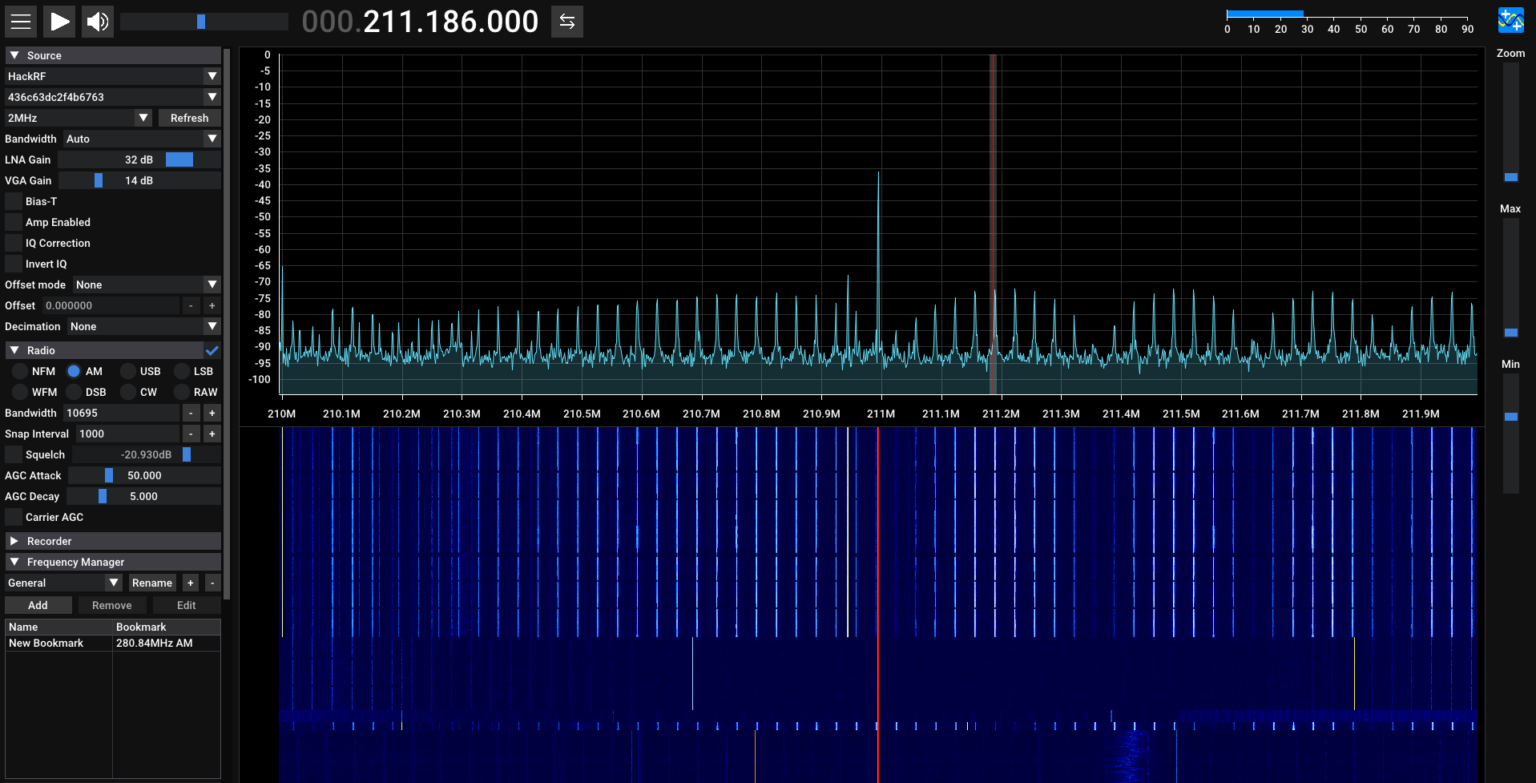The image size is (1536, 783).
Task: Add a new group with the plus icon
Action: 189,582
